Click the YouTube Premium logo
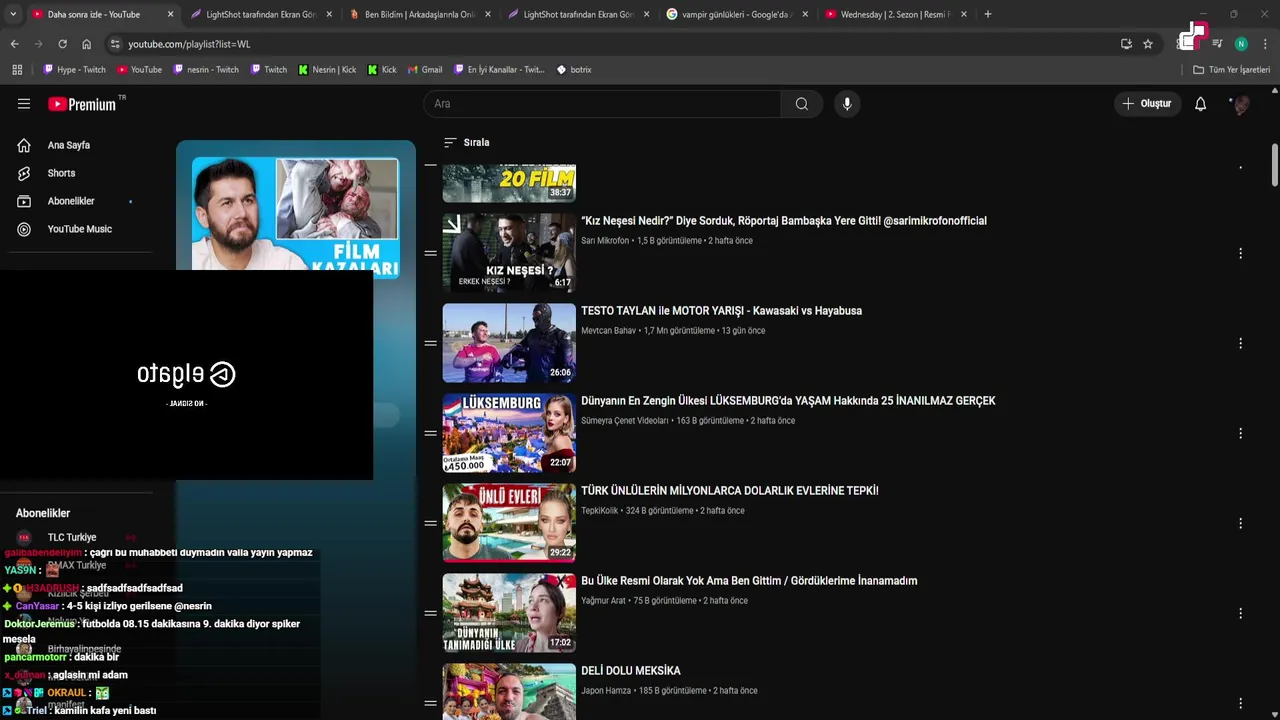Image resolution: width=1280 pixels, height=720 pixels. click(x=82, y=104)
